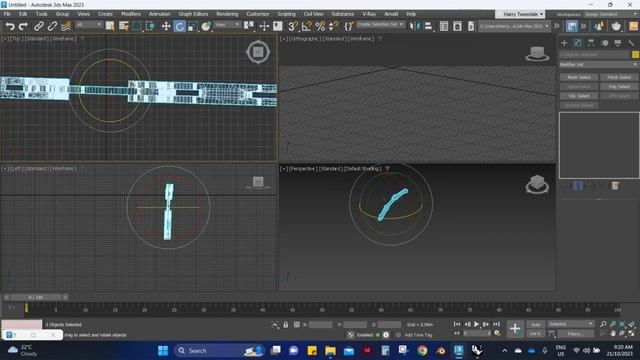Toggle the Scene Explorer icon
This screenshot has height=360, width=640.
pos(444,26)
